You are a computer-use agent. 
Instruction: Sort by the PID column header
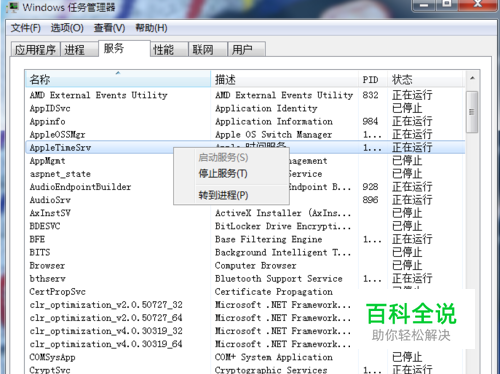click(x=373, y=79)
